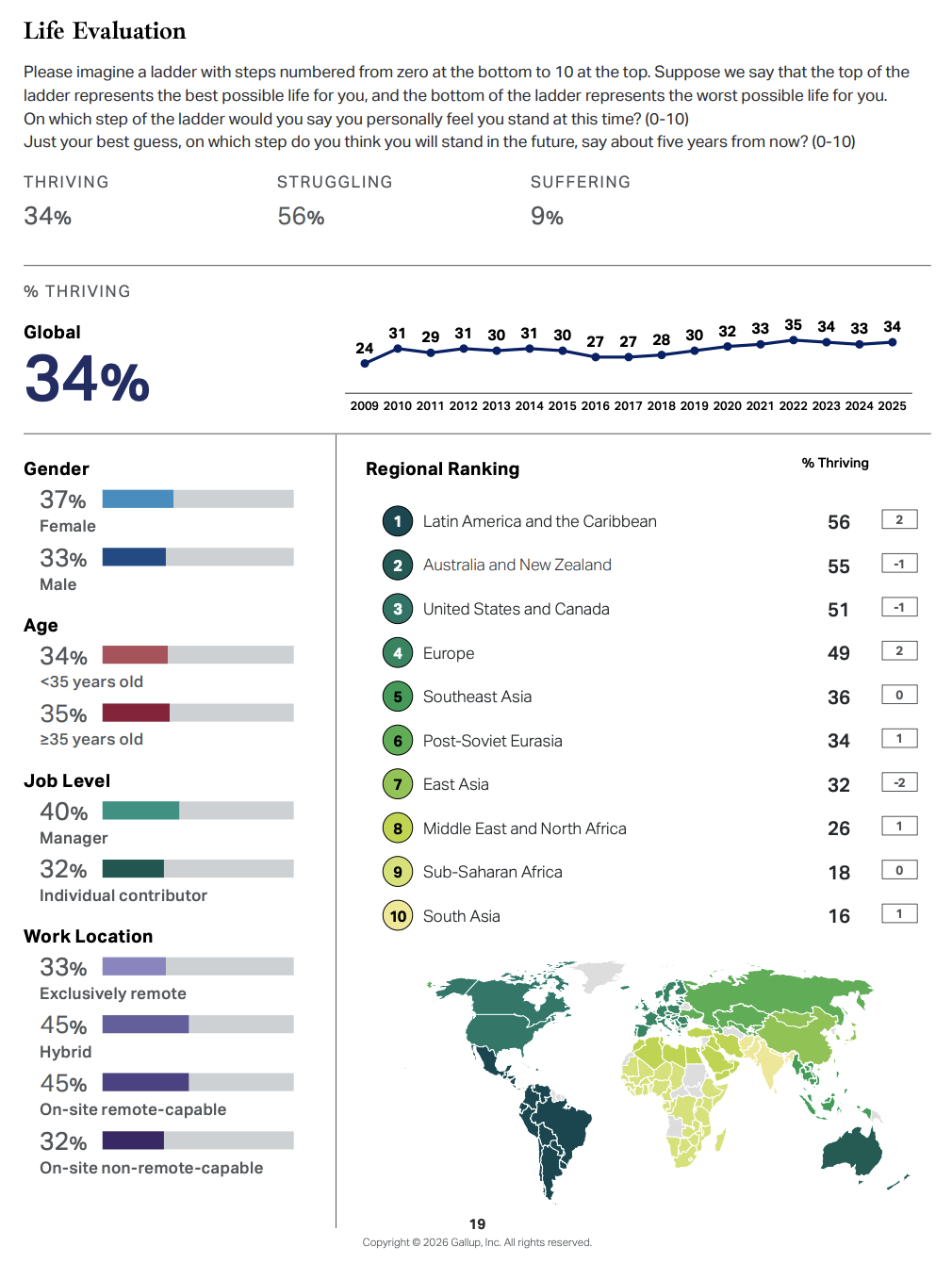Click the rank 1 circle badge
This screenshot has width=952, height=1263.
398,521
